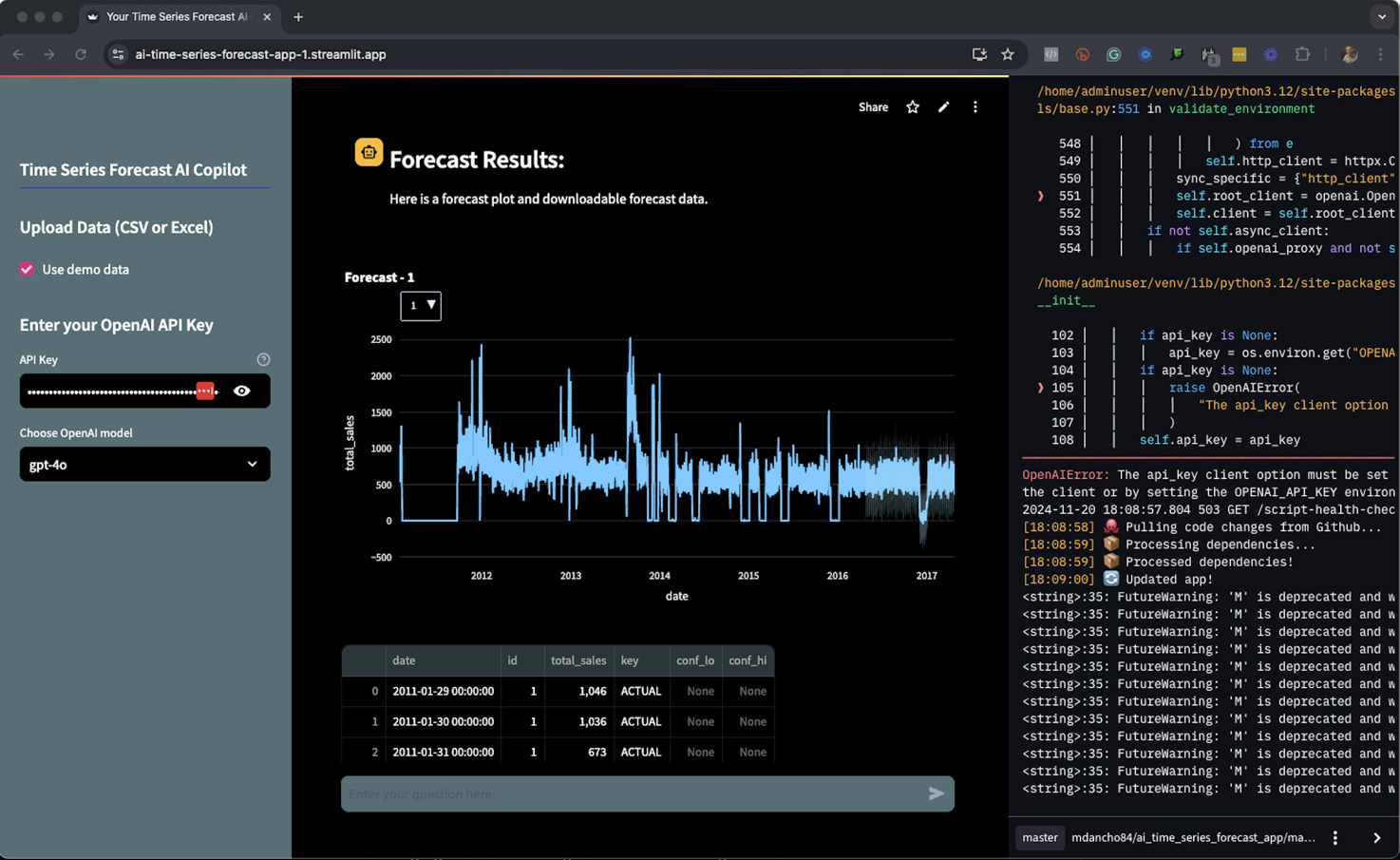The height and width of the screenshot is (860, 1400).
Task: Click the Share button
Action: click(873, 107)
